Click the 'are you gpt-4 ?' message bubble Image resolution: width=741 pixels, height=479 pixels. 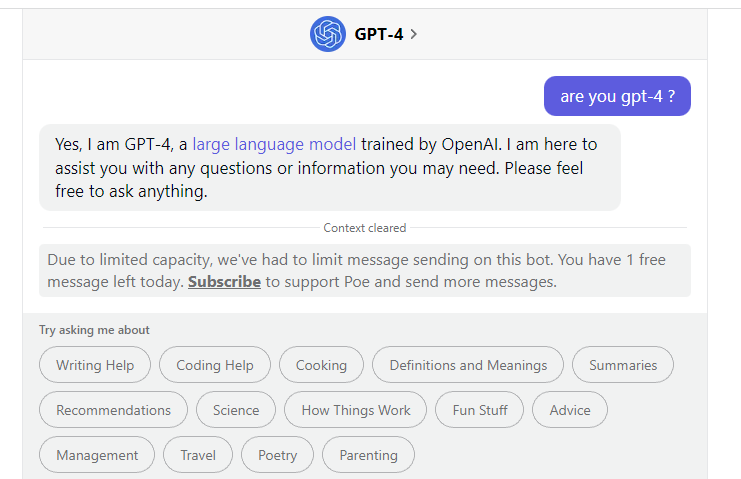pyautogui.click(x=617, y=96)
